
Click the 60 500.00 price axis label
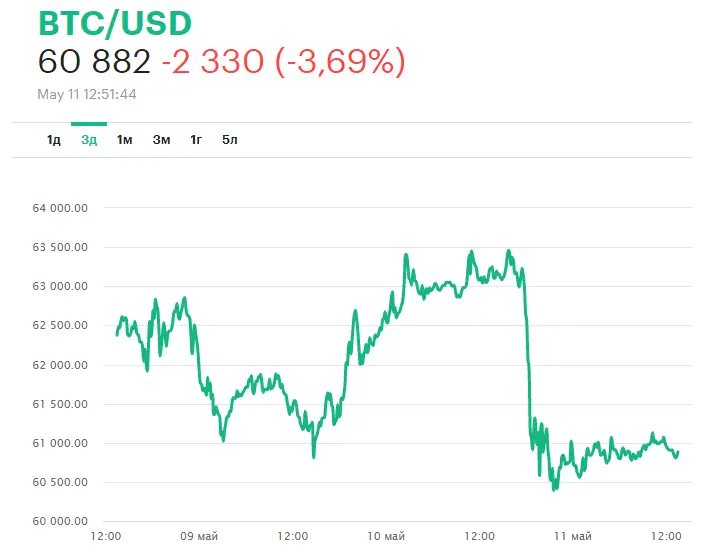tap(61, 483)
